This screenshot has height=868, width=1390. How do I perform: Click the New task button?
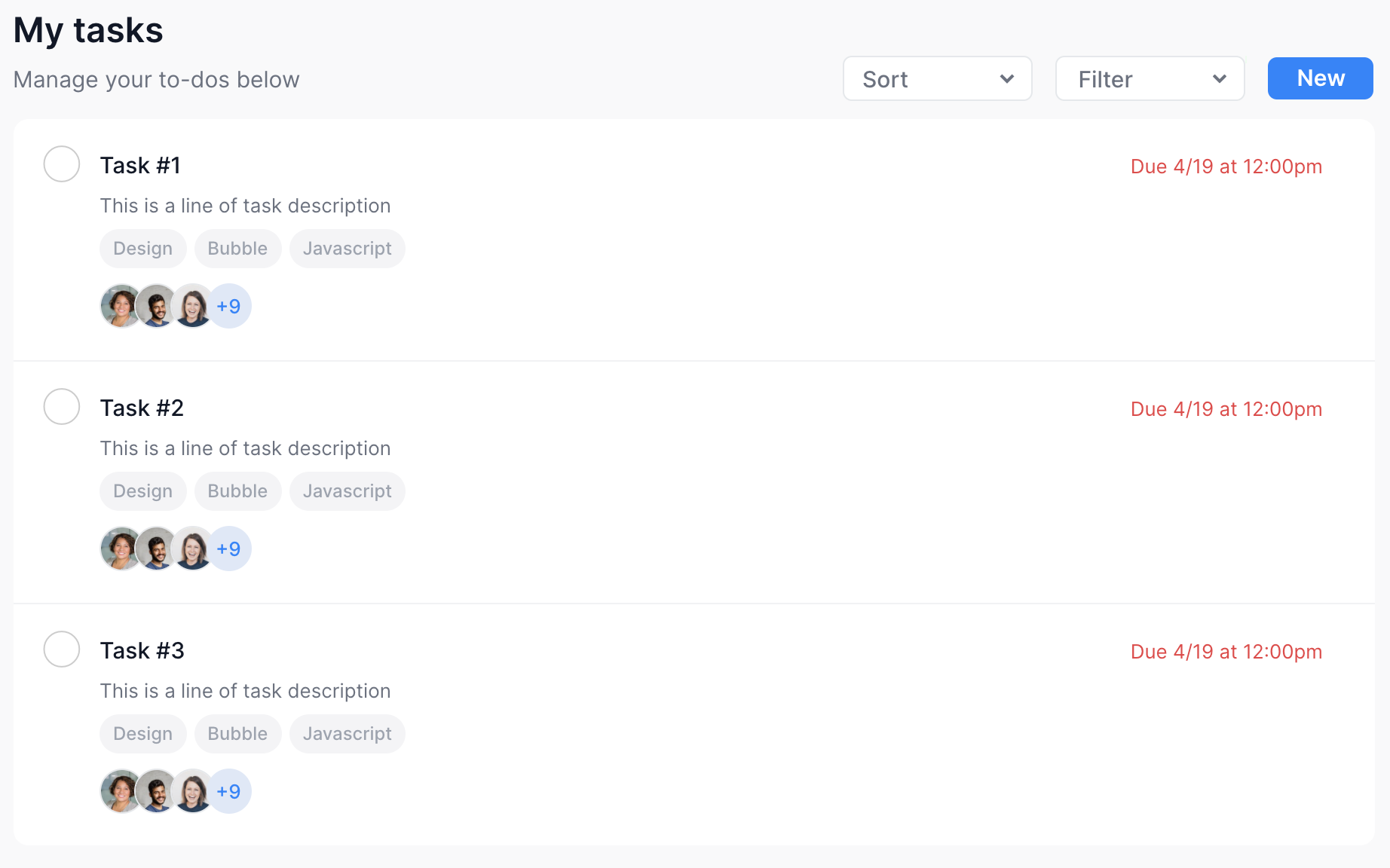[1320, 78]
